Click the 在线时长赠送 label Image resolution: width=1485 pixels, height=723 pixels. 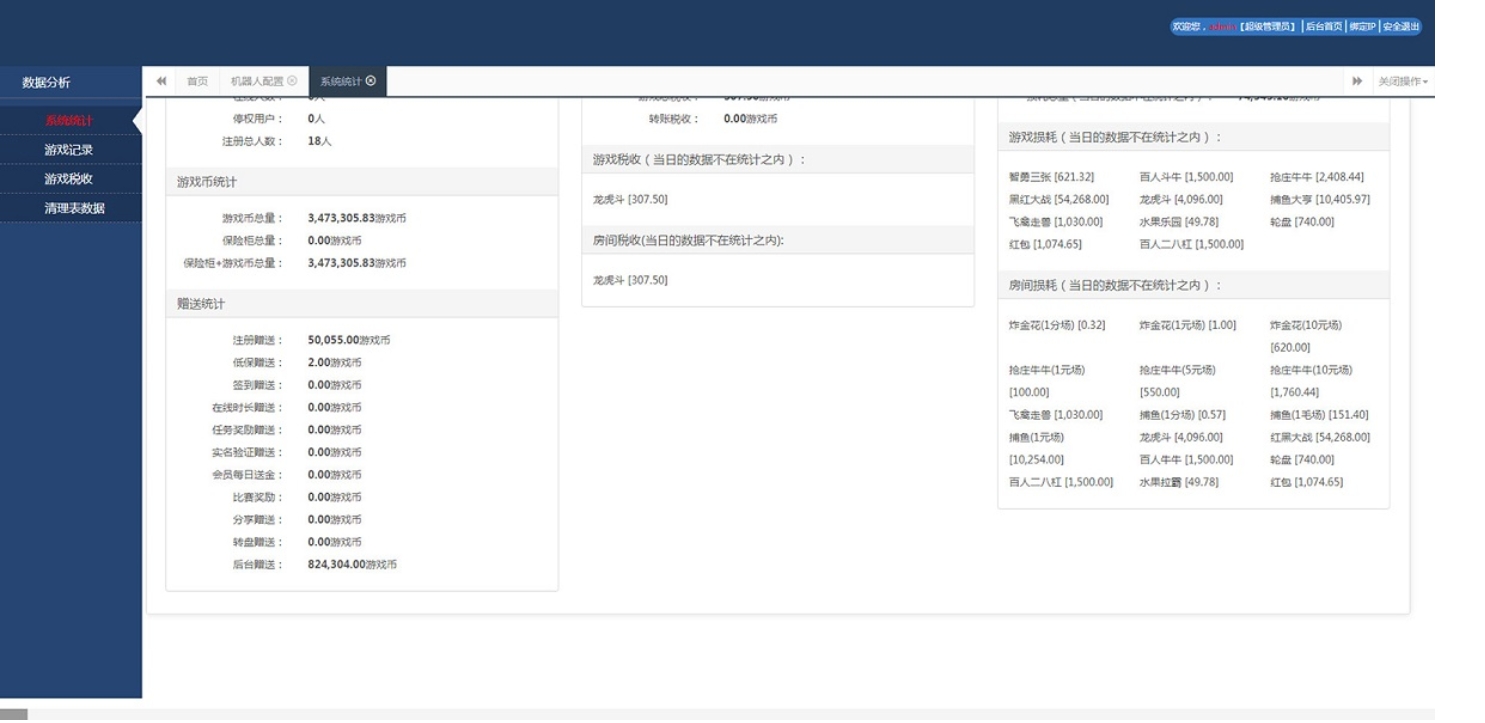pyautogui.click(x=247, y=407)
